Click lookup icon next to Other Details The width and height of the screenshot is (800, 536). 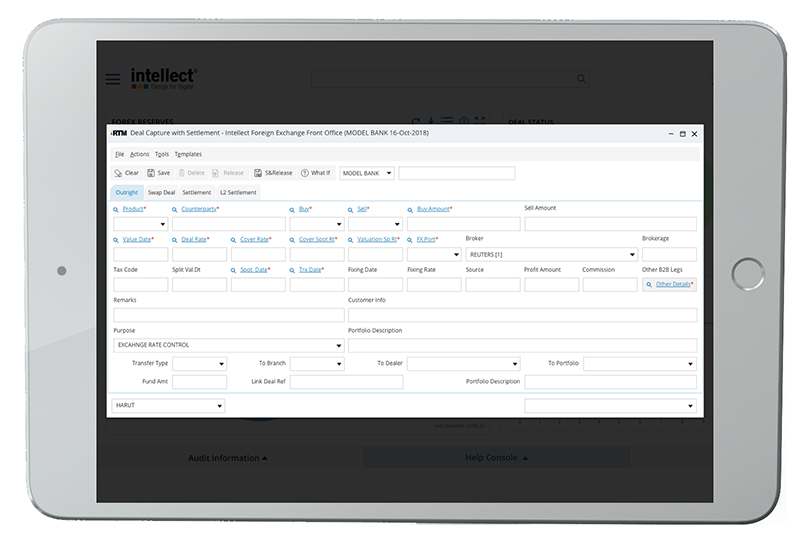(x=649, y=285)
